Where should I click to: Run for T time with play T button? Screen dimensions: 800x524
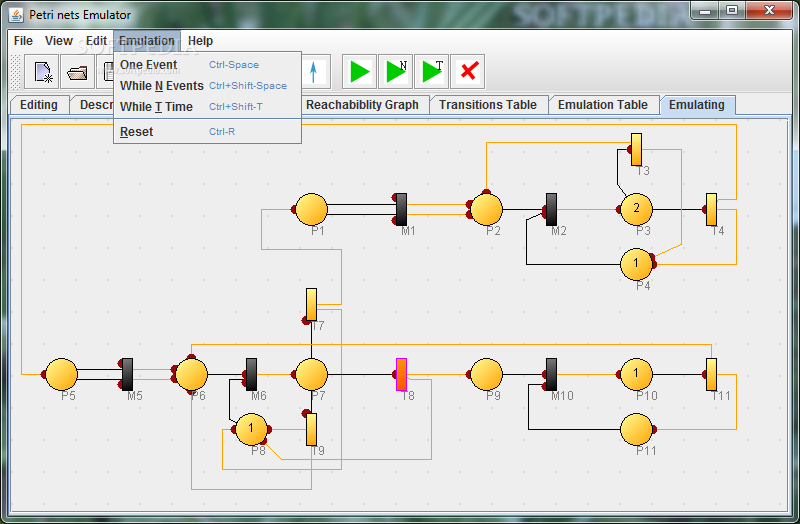click(x=432, y=72)
